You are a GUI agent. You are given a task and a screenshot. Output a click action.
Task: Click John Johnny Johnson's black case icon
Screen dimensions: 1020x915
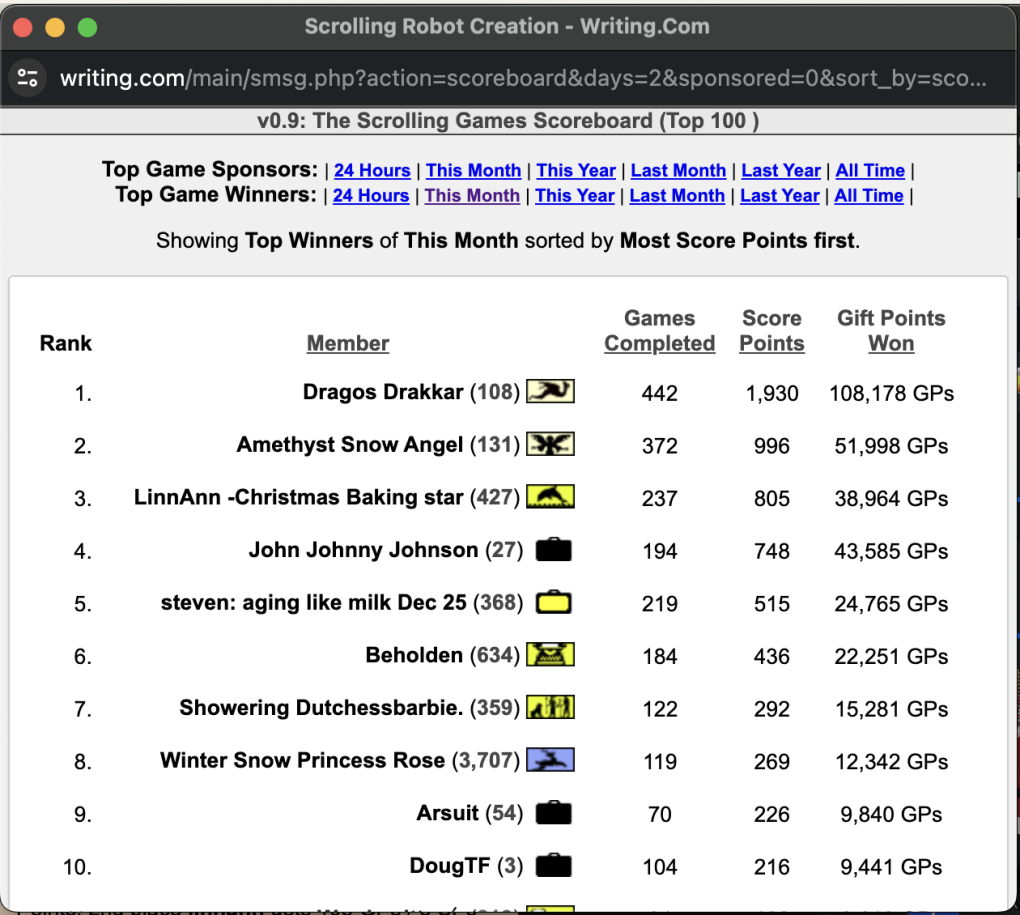click(553, 550)
